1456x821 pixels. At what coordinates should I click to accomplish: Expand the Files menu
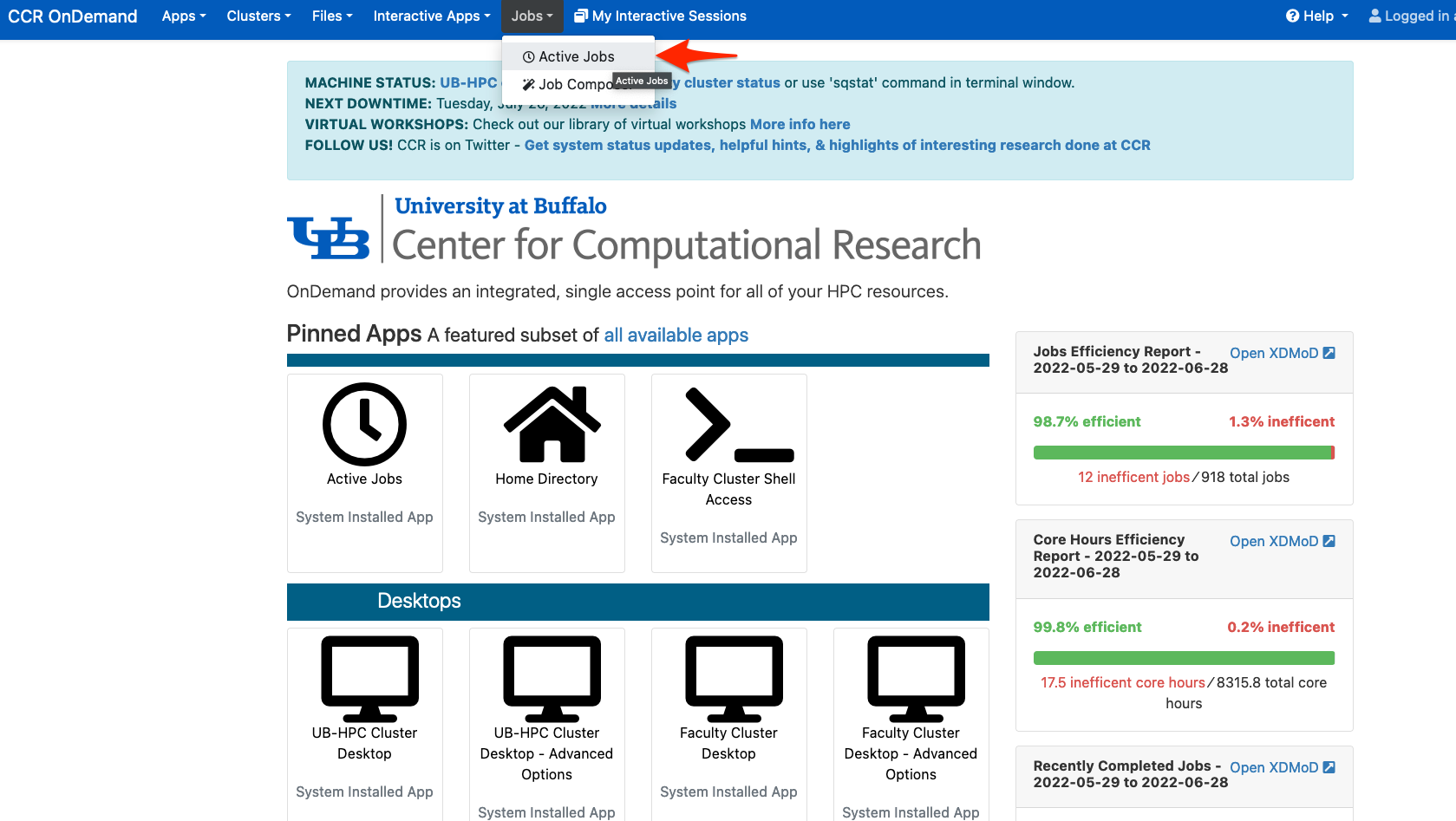pos(332,16)
